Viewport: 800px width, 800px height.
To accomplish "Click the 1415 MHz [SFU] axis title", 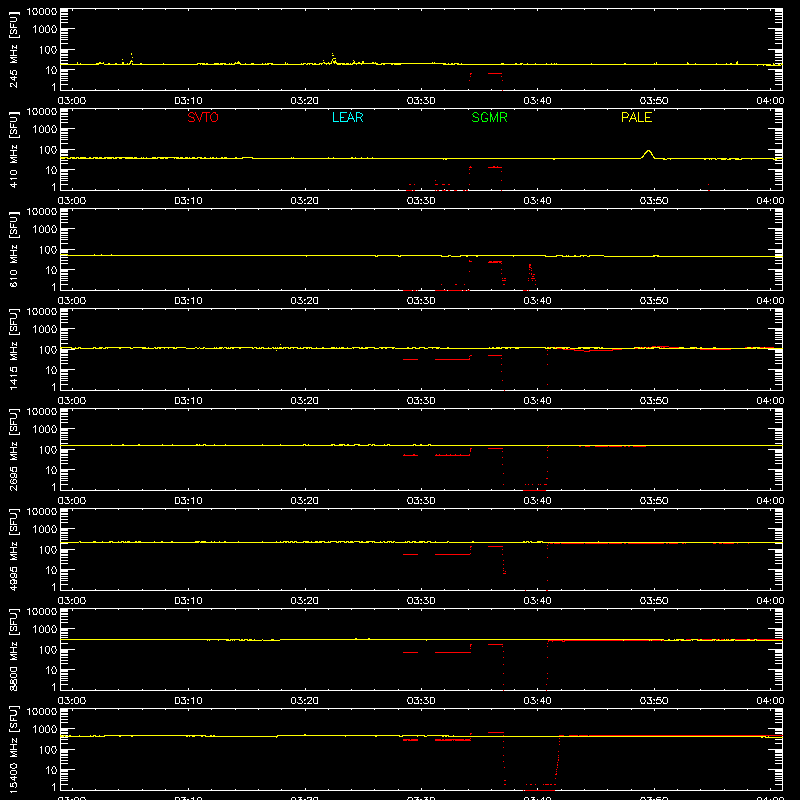I will (13, 349).
